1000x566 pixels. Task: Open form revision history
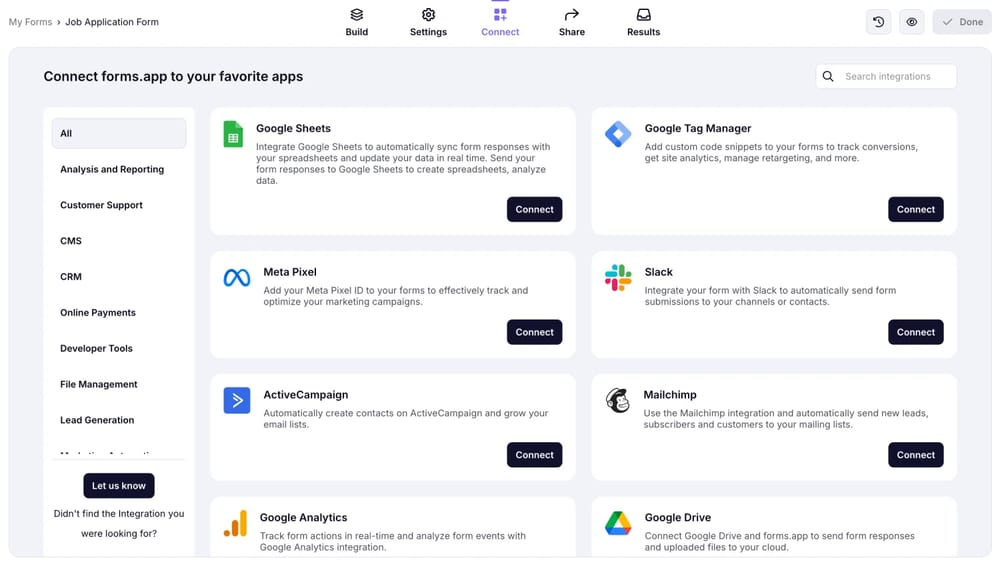tap(878, 22)
